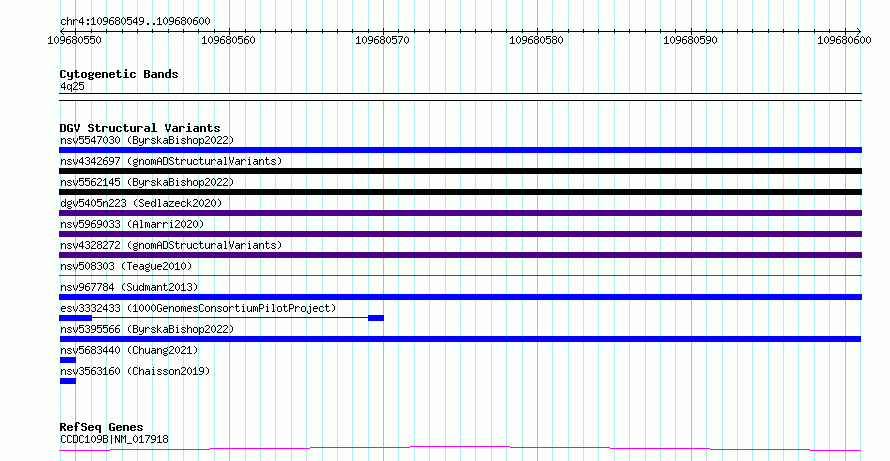Image resolution: width=890 pixels, height=461 pixels.
Task: Click the black bar under nsv5562145
Action: coord(460,192)
